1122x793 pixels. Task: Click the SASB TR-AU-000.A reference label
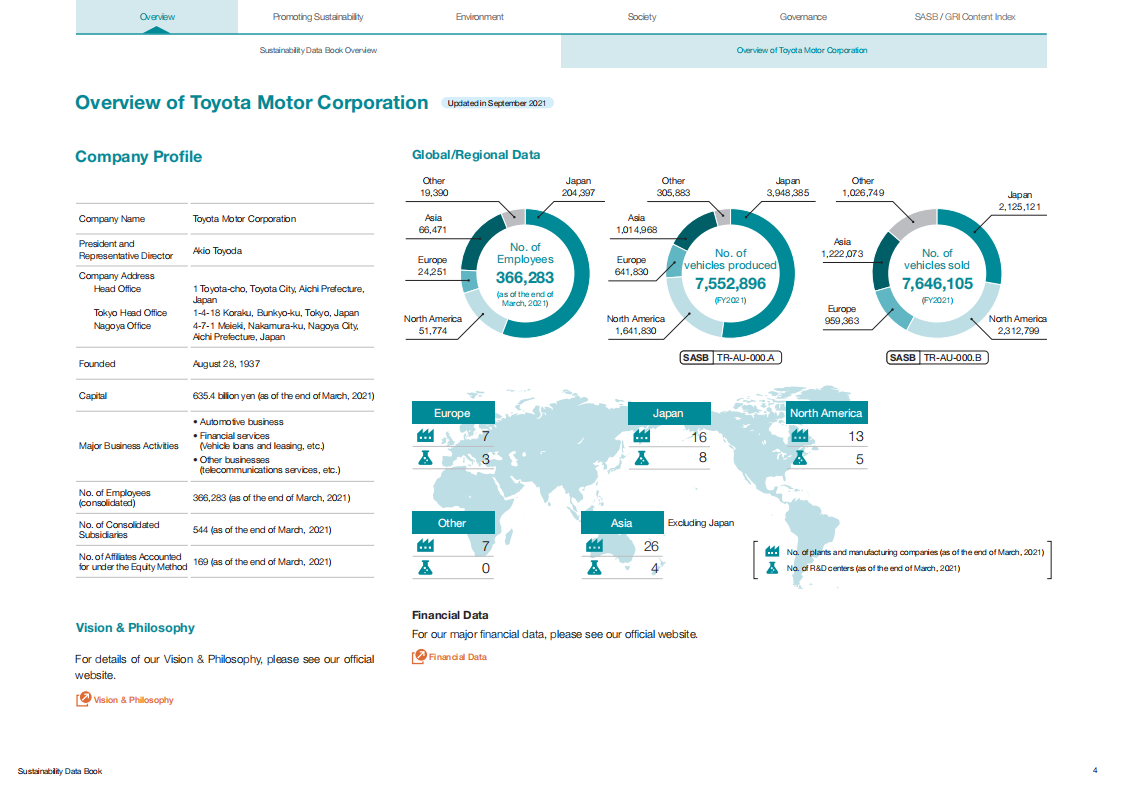[x=730, y=357]
